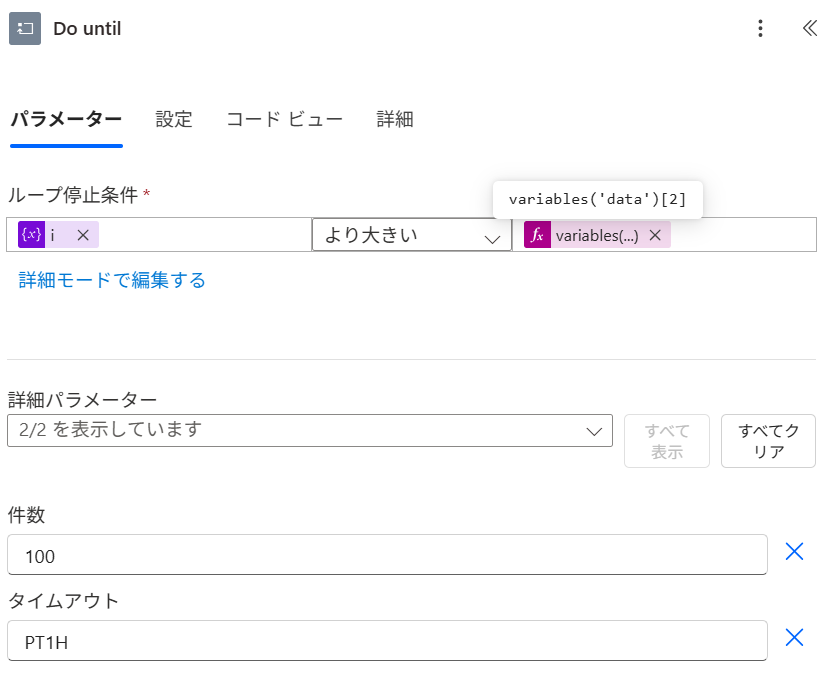Click the disabled すべて表示 button

coord(666,440)
